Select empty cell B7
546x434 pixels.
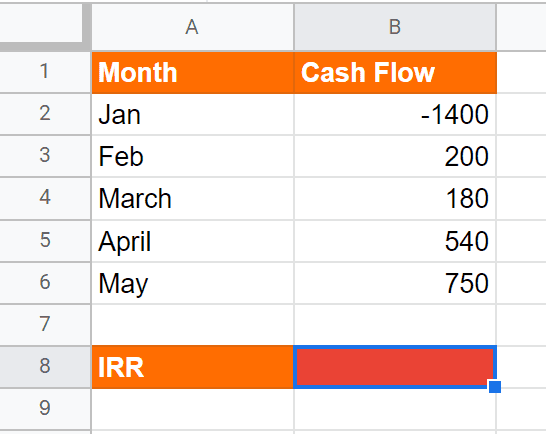point(395,325)
